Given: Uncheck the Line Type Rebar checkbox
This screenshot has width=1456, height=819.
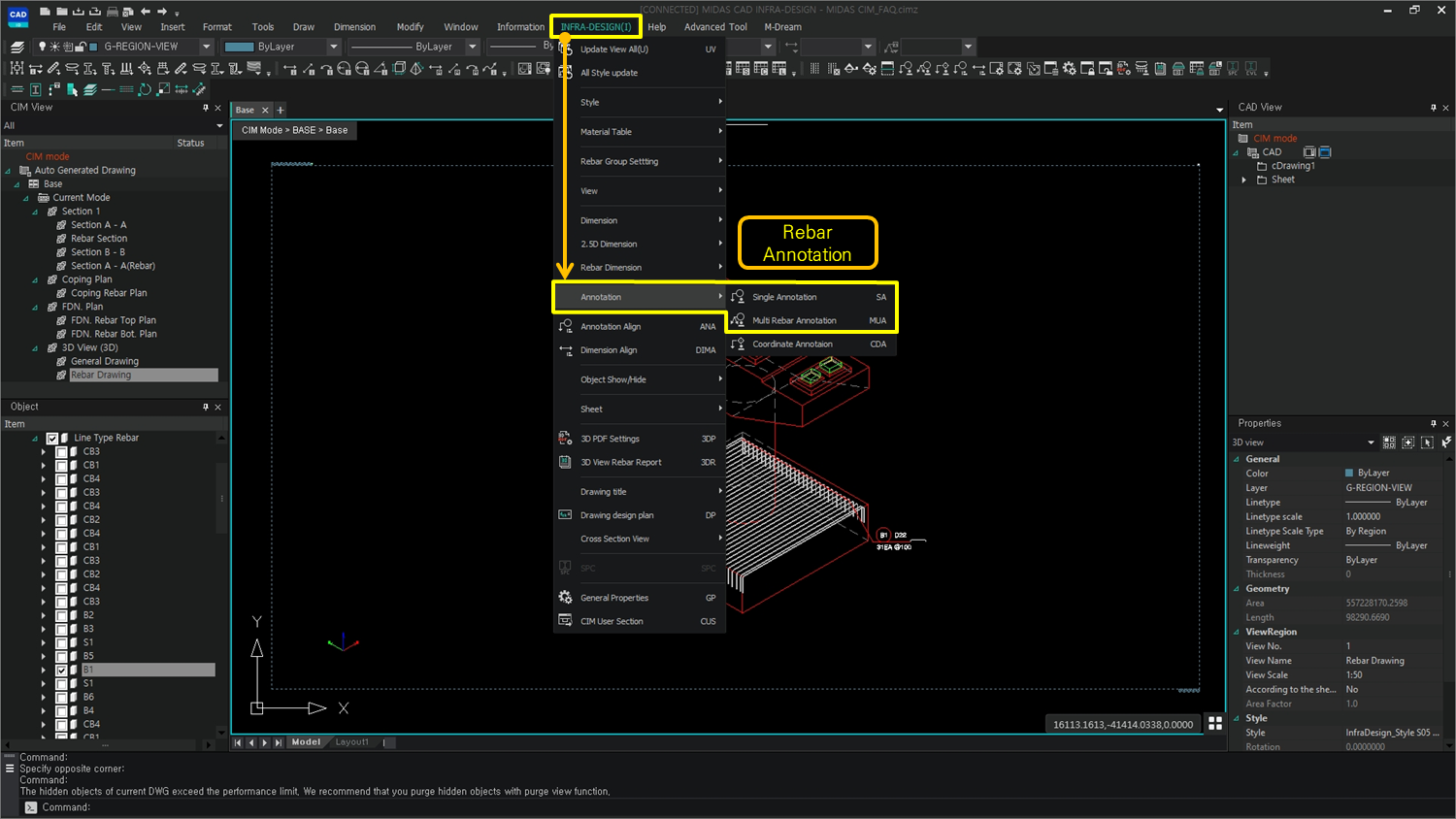Looking at the screenshot, I should (x=51, y=439).
